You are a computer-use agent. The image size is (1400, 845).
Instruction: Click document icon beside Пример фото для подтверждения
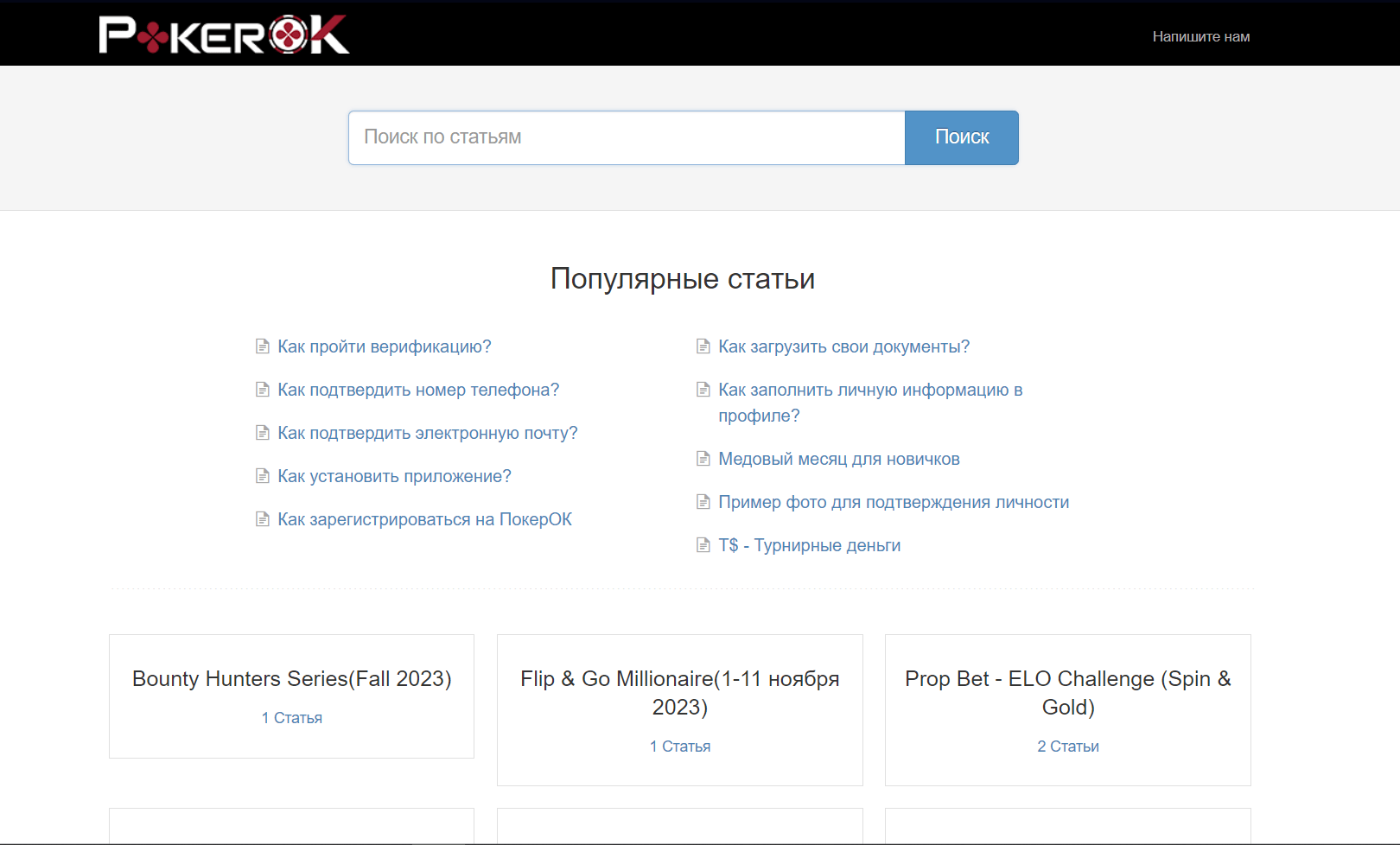coord(703,502)
